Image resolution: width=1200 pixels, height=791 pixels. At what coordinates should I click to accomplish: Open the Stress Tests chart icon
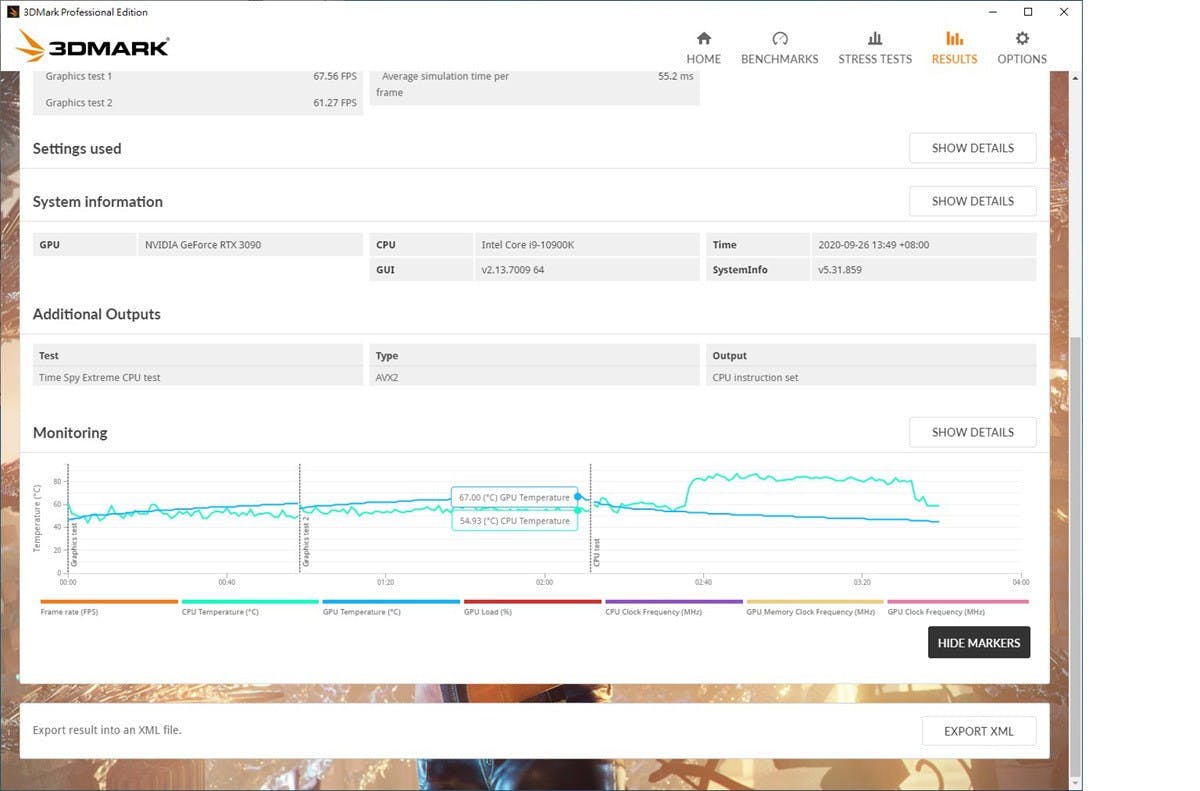pyautogui.click(x=875, y=38)
